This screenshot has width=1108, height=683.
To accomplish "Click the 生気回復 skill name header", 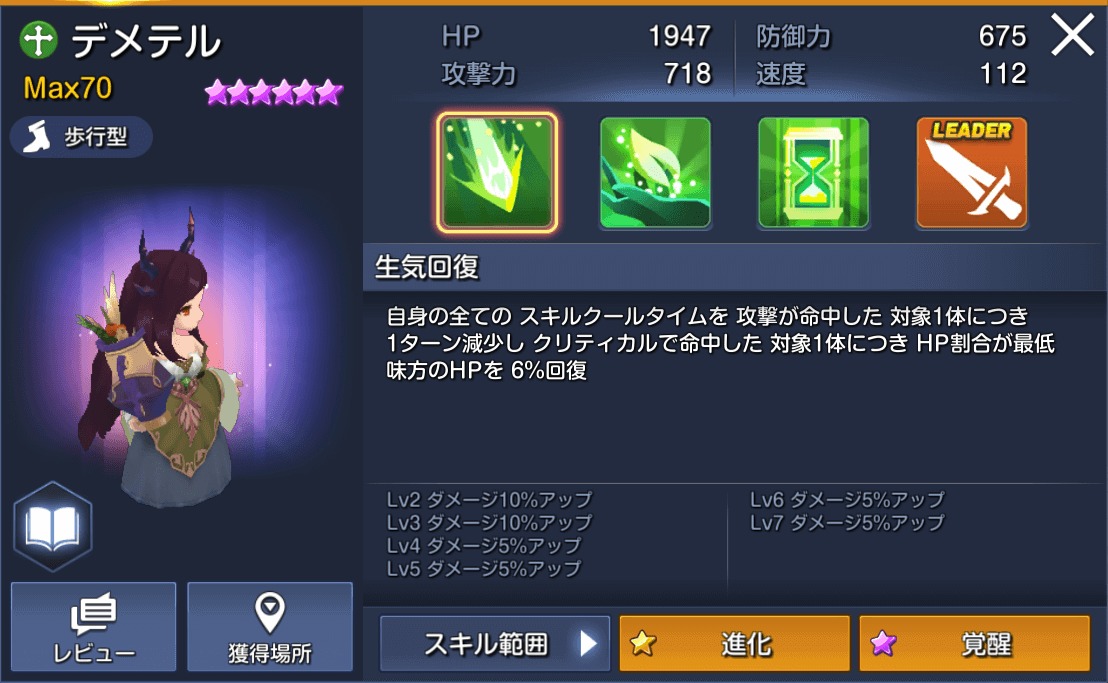I will (427, 267).
